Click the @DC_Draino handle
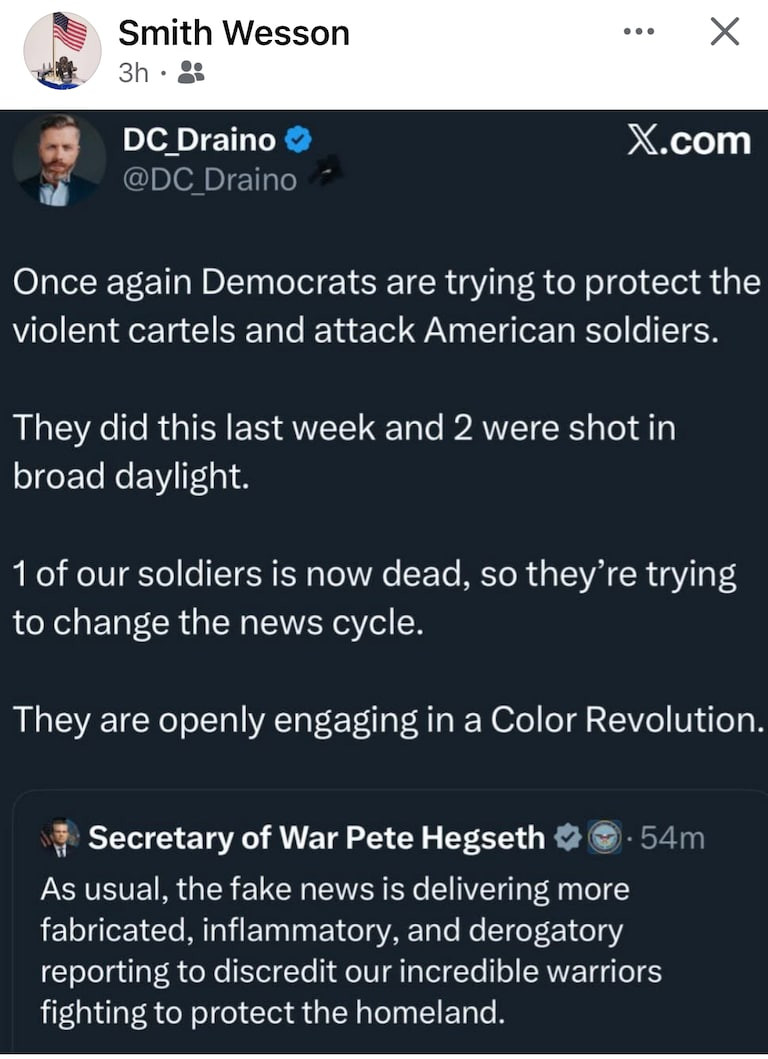 (209, 179)
